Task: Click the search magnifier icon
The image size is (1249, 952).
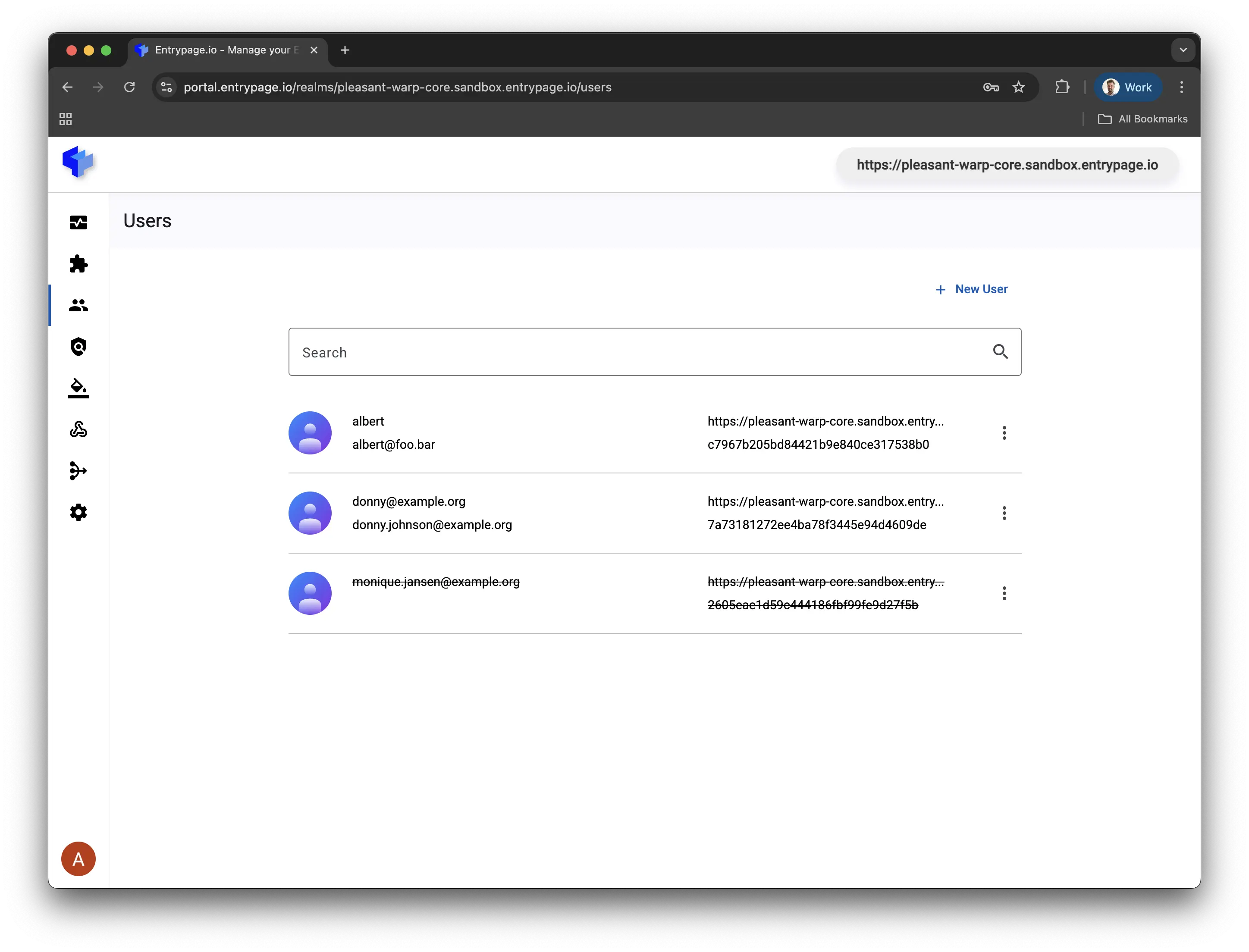Action: point(1000,352)
